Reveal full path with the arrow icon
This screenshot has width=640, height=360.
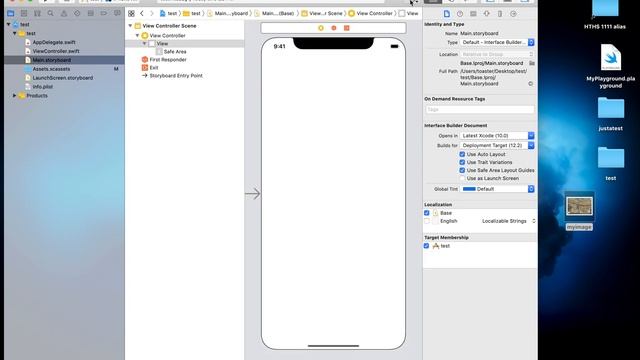531,84
